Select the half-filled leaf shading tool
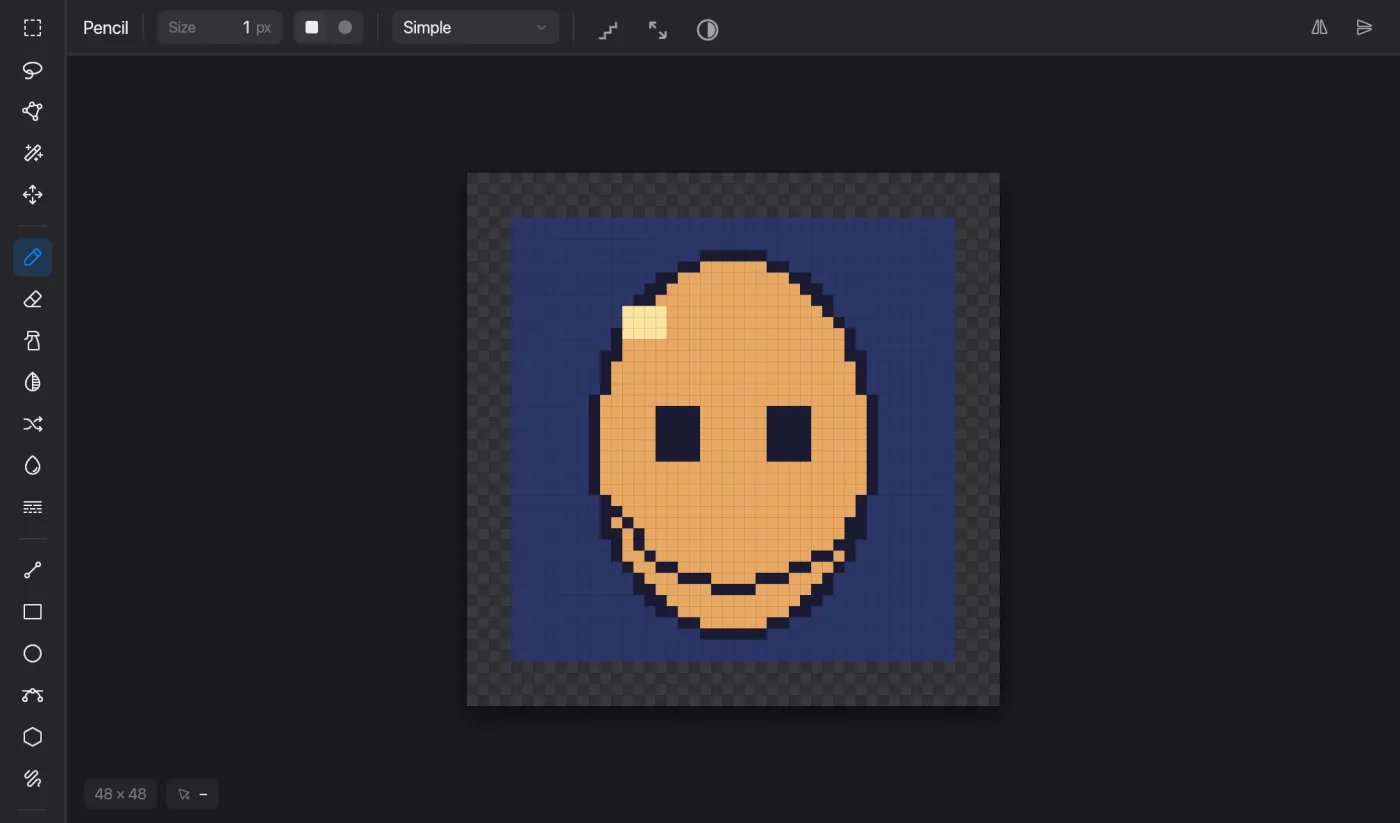The height and width of the screenshot is (823, 1400). click(33, 382)
